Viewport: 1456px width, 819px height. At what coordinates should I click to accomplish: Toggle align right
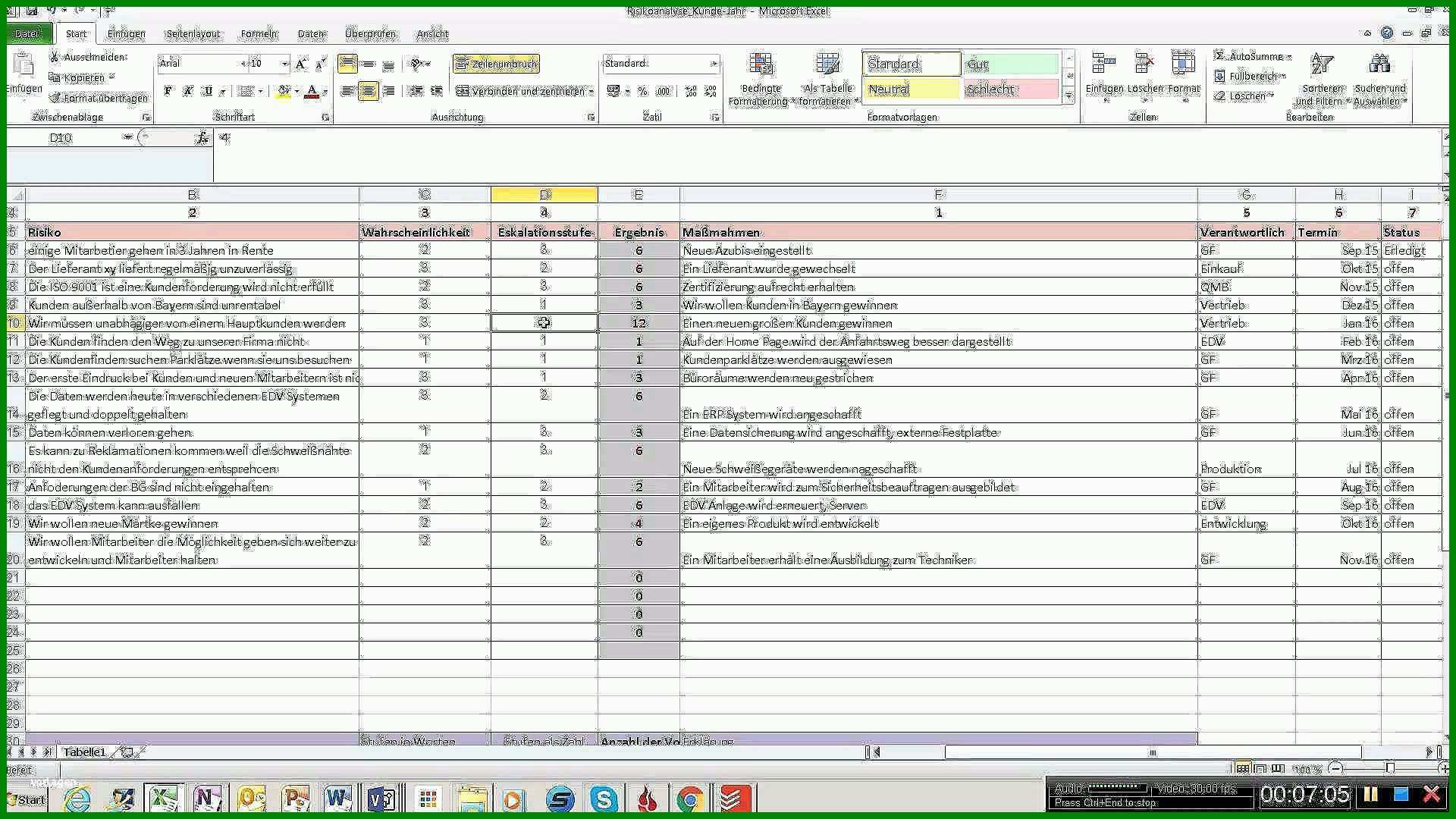[x=389, y=91]
